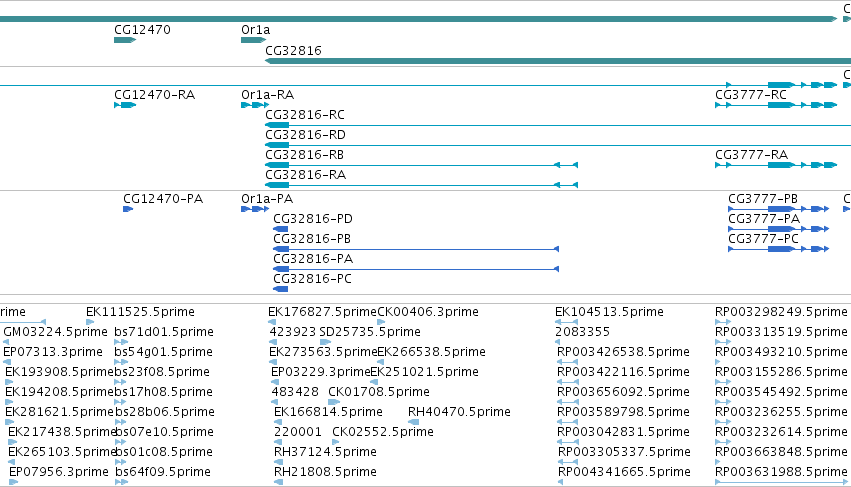
Task: Click the CG32816-RD transcript label
Action: coord(306,135)
